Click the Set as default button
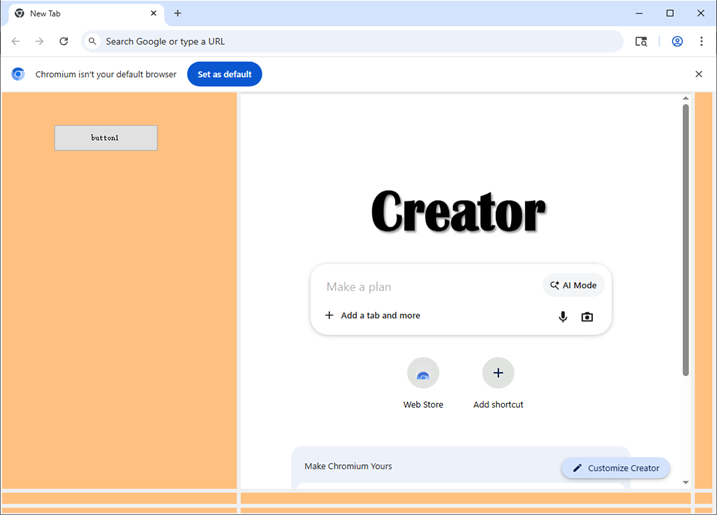The height and width of the screenshot is (515, 717). coord(225,74)
